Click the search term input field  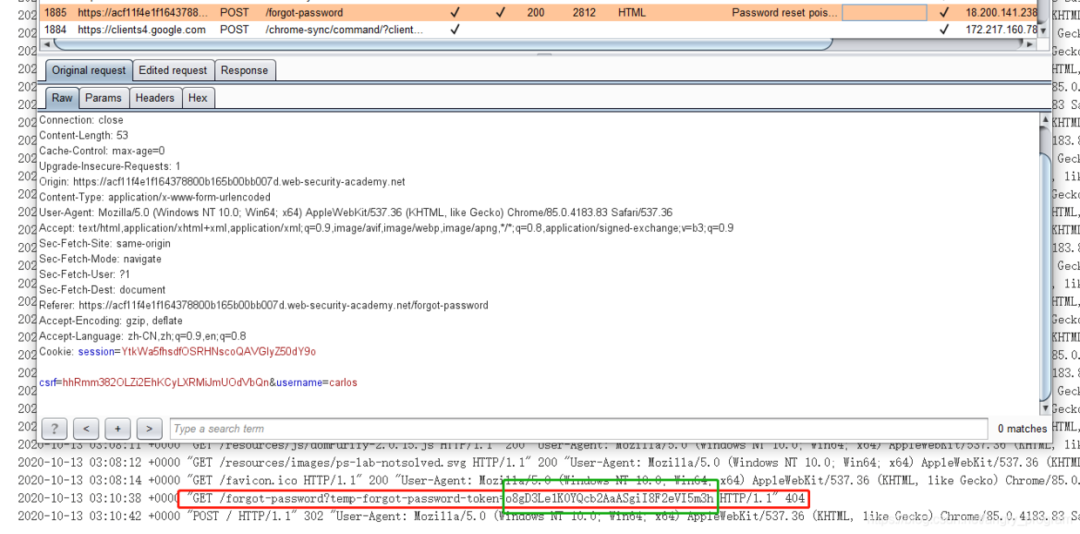[579, 429]
